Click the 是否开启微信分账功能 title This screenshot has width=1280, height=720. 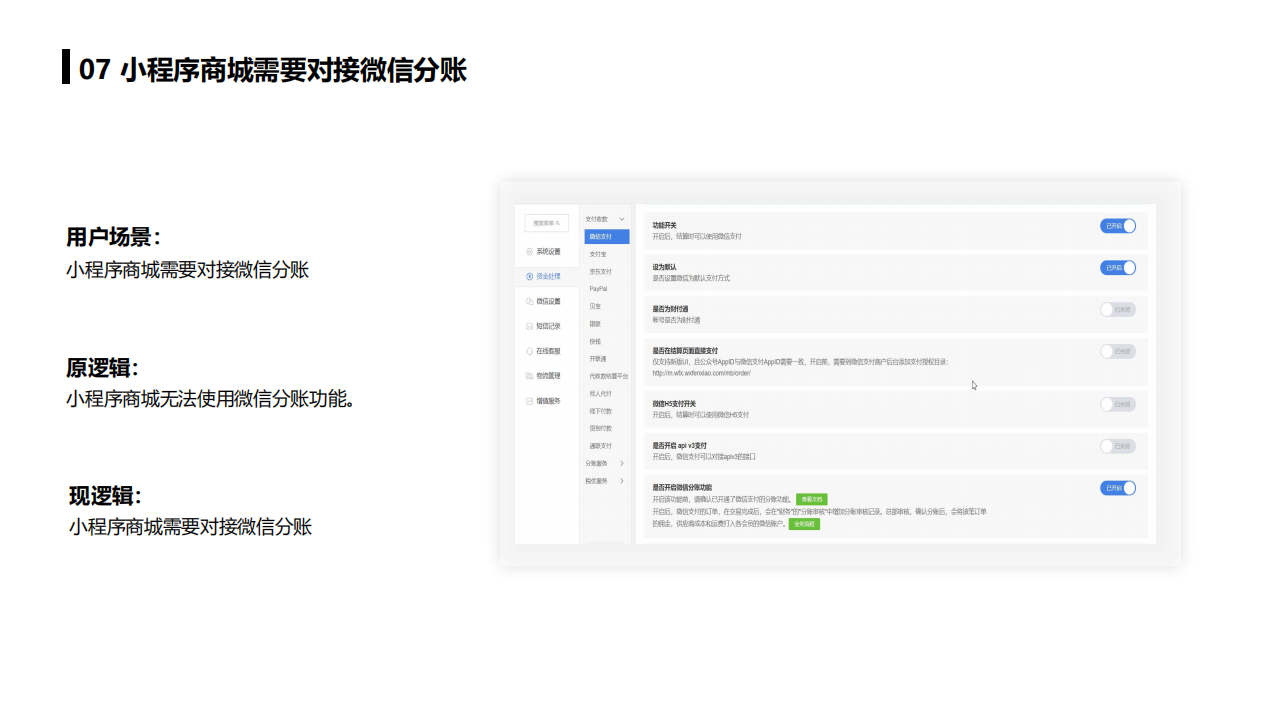coord(682,487)
